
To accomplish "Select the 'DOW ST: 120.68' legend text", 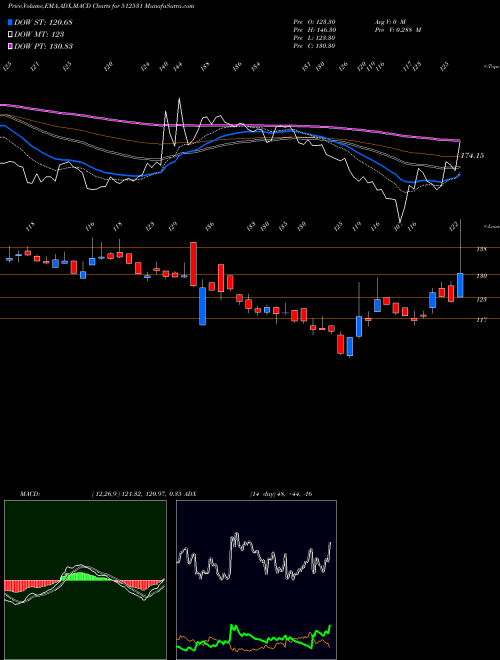I will [43, 22].
